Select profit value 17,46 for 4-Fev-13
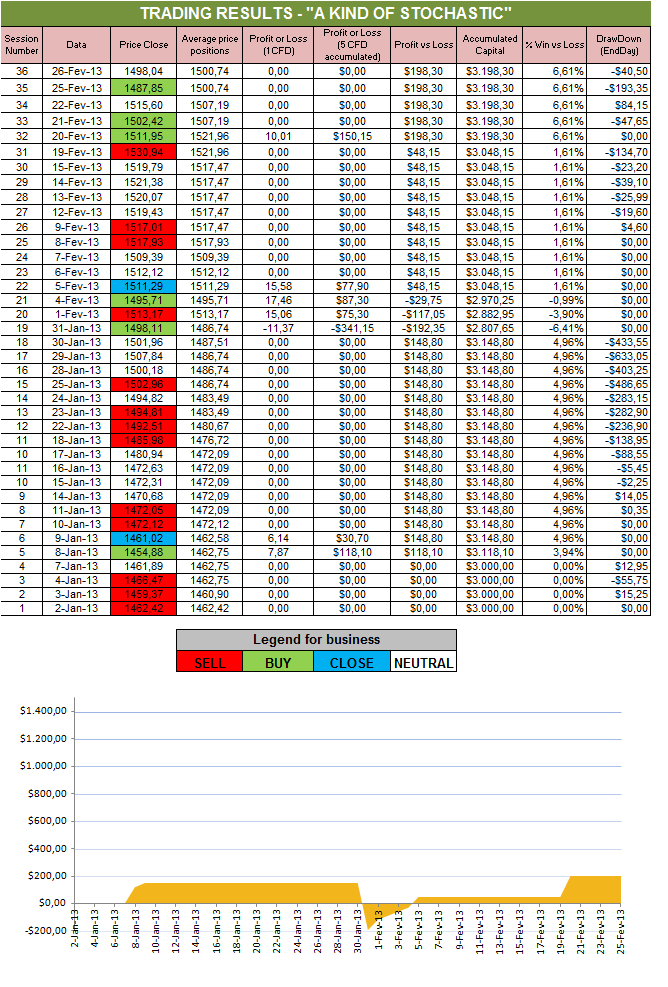The height and width of the screenshot is (987, 668). (x=278, y=300)
